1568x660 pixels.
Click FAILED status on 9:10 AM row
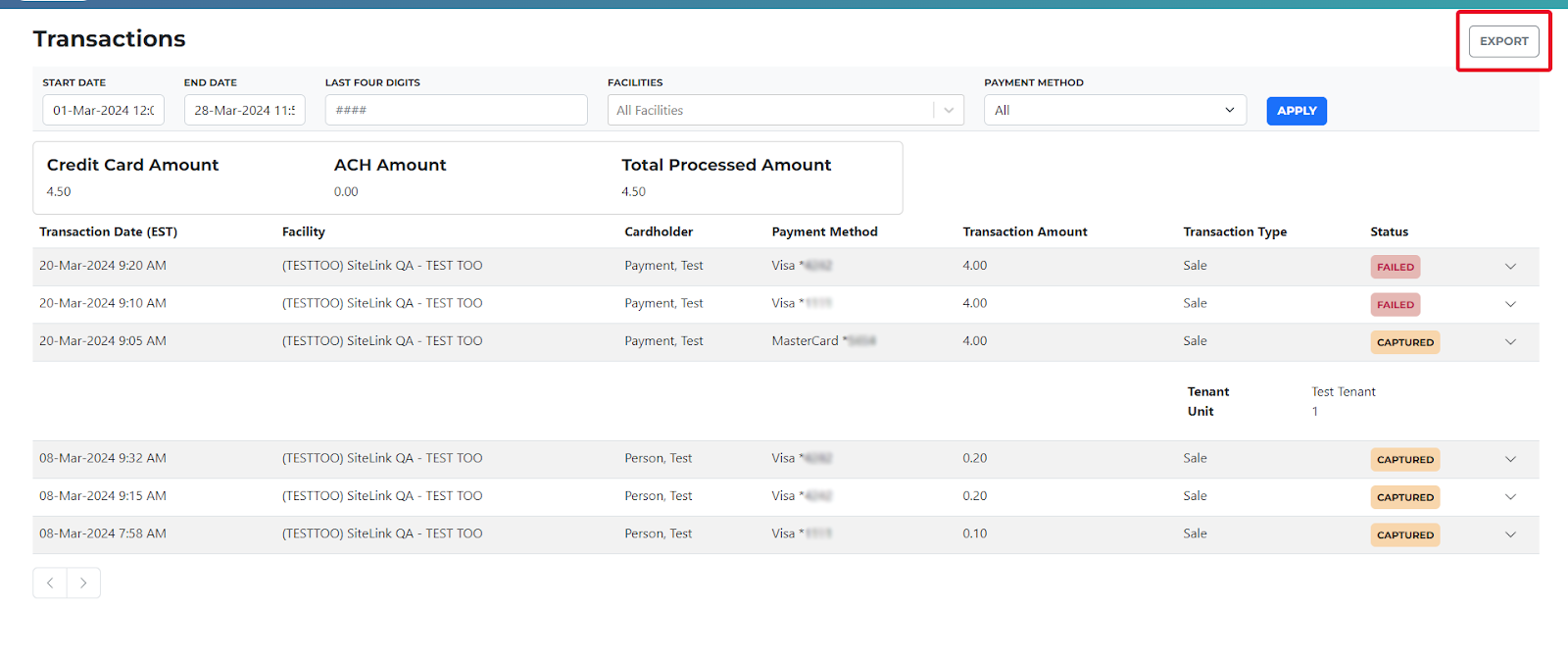[1395, 305]
